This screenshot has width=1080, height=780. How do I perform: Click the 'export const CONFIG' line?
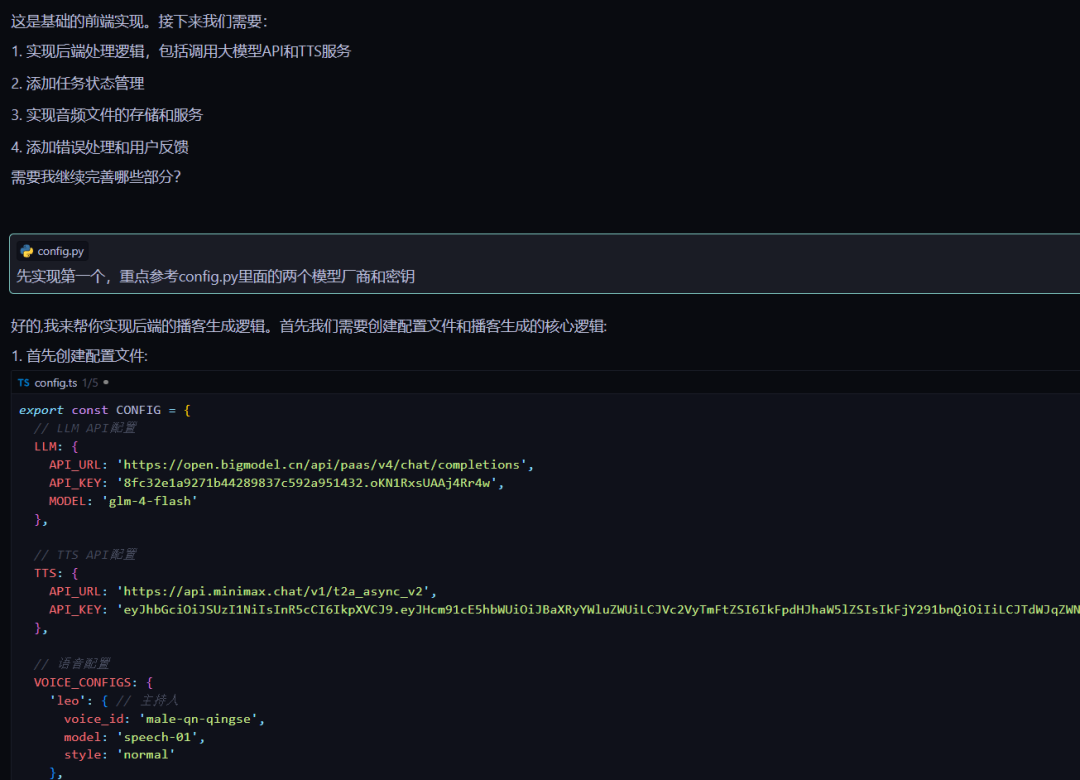(104, 410)
